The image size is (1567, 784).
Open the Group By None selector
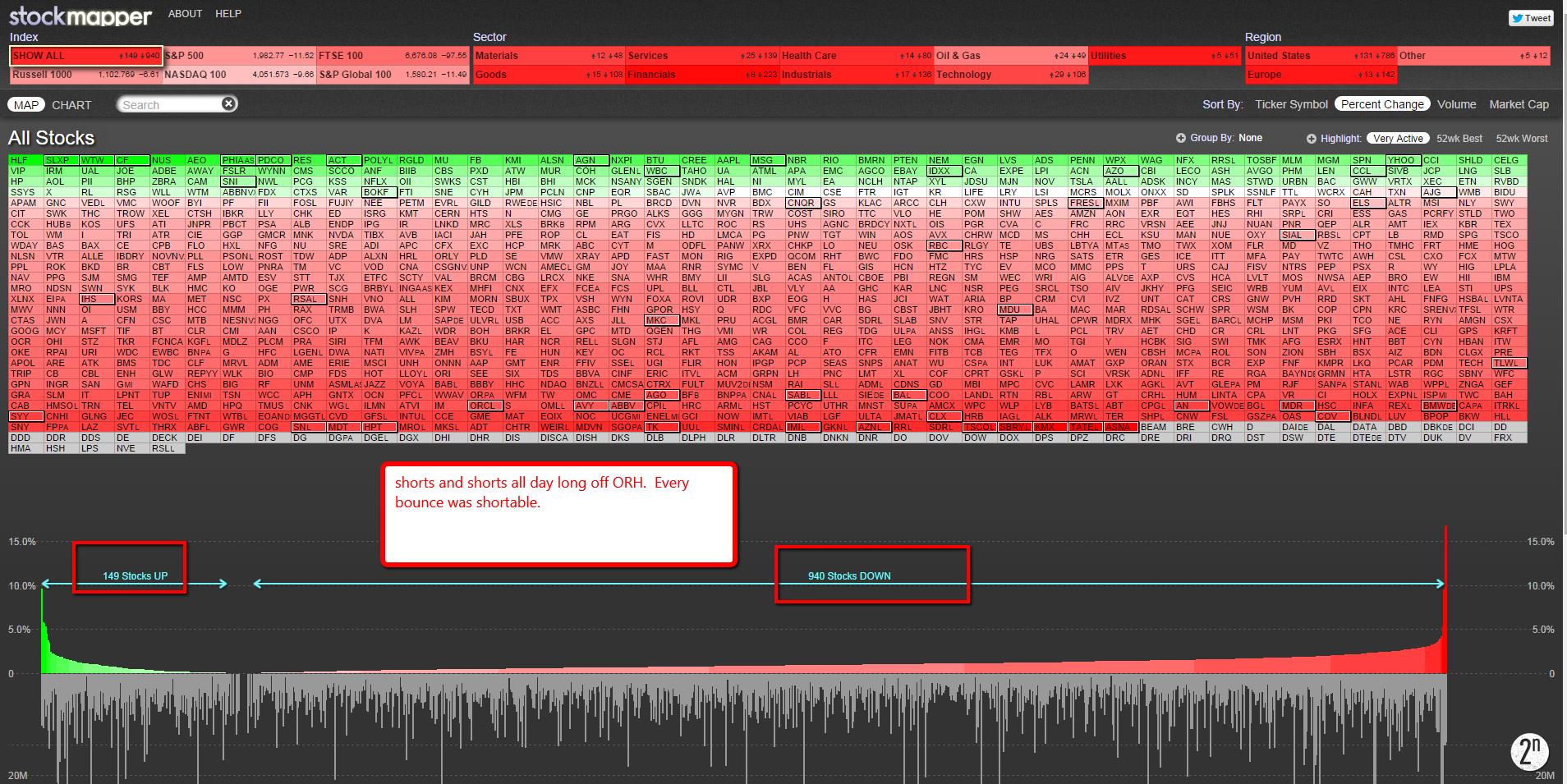(x=1250, y=138)
